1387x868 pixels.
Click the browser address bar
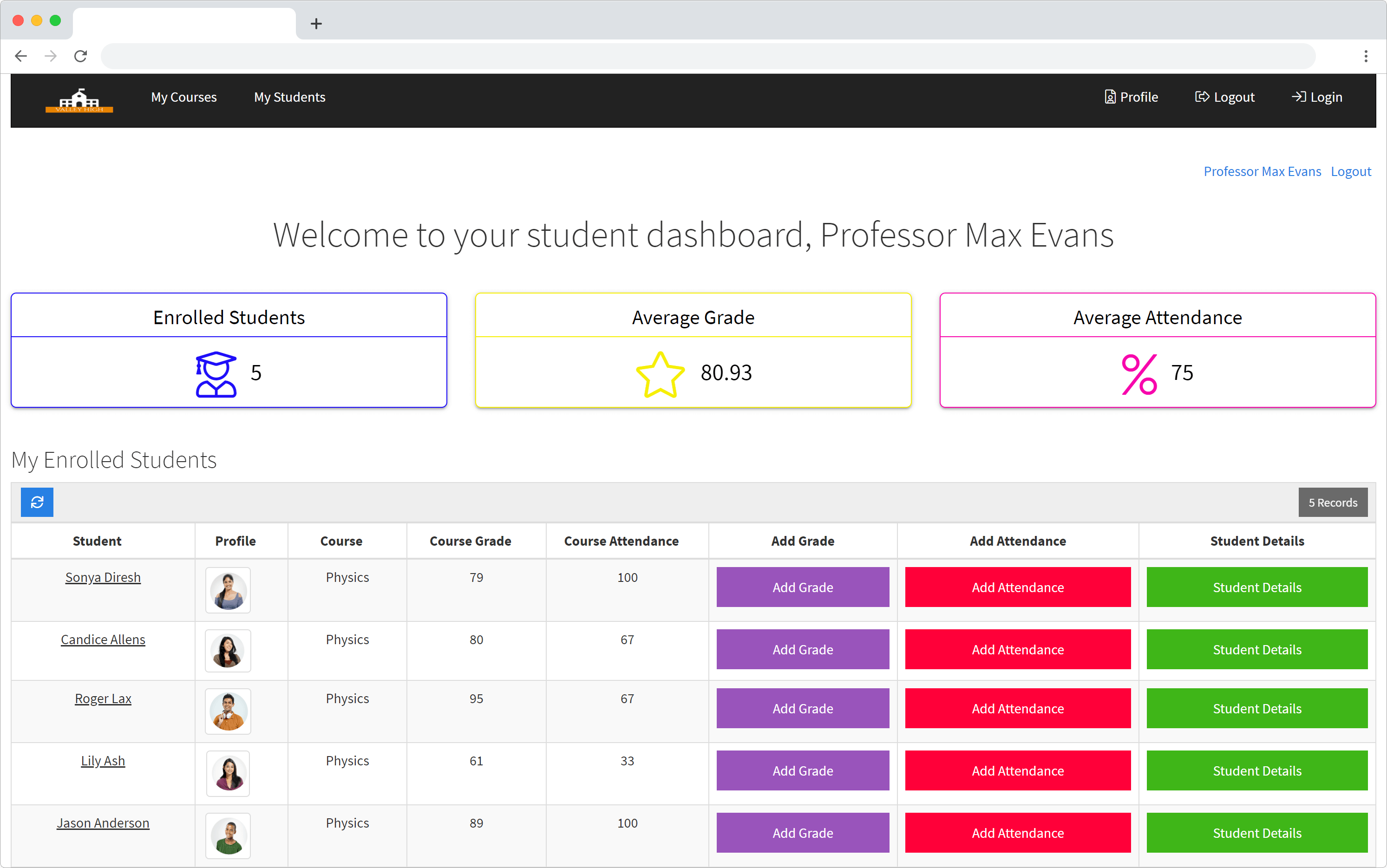tap(707, 56)
